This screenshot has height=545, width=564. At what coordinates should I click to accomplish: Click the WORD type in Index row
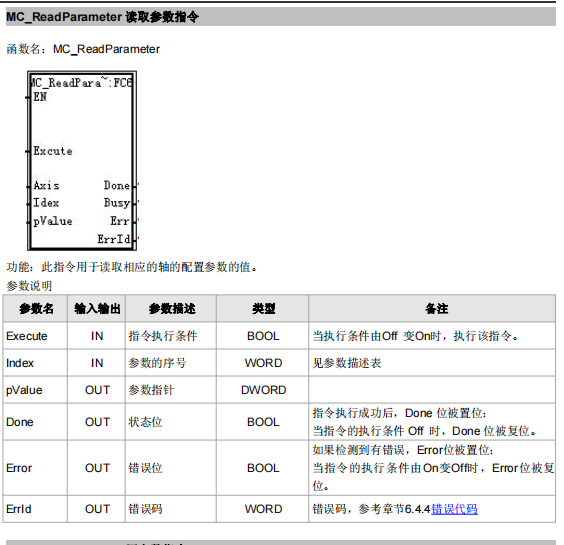click(x=263, y=363)
